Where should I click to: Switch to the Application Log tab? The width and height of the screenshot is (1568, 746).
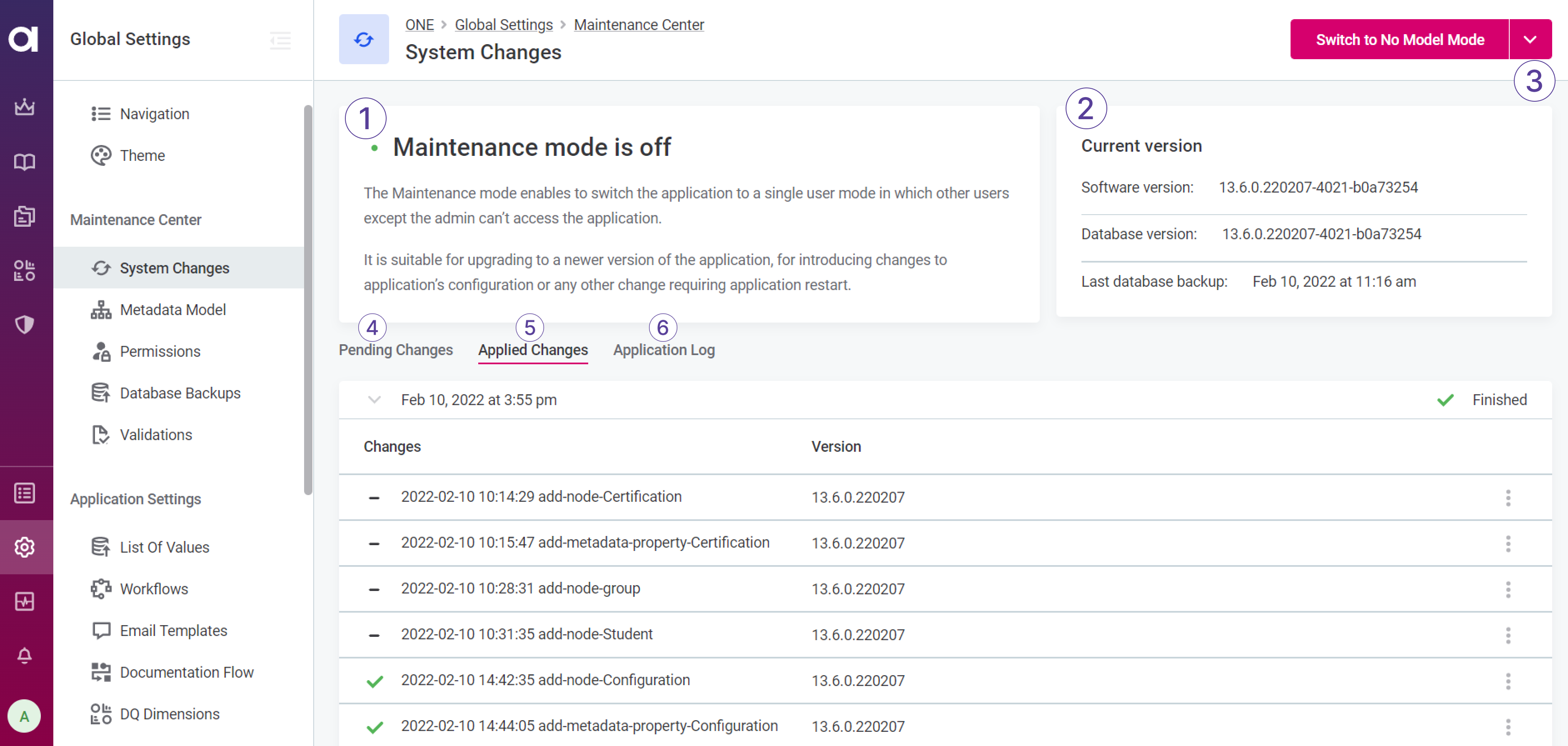(x=664, y=350)
